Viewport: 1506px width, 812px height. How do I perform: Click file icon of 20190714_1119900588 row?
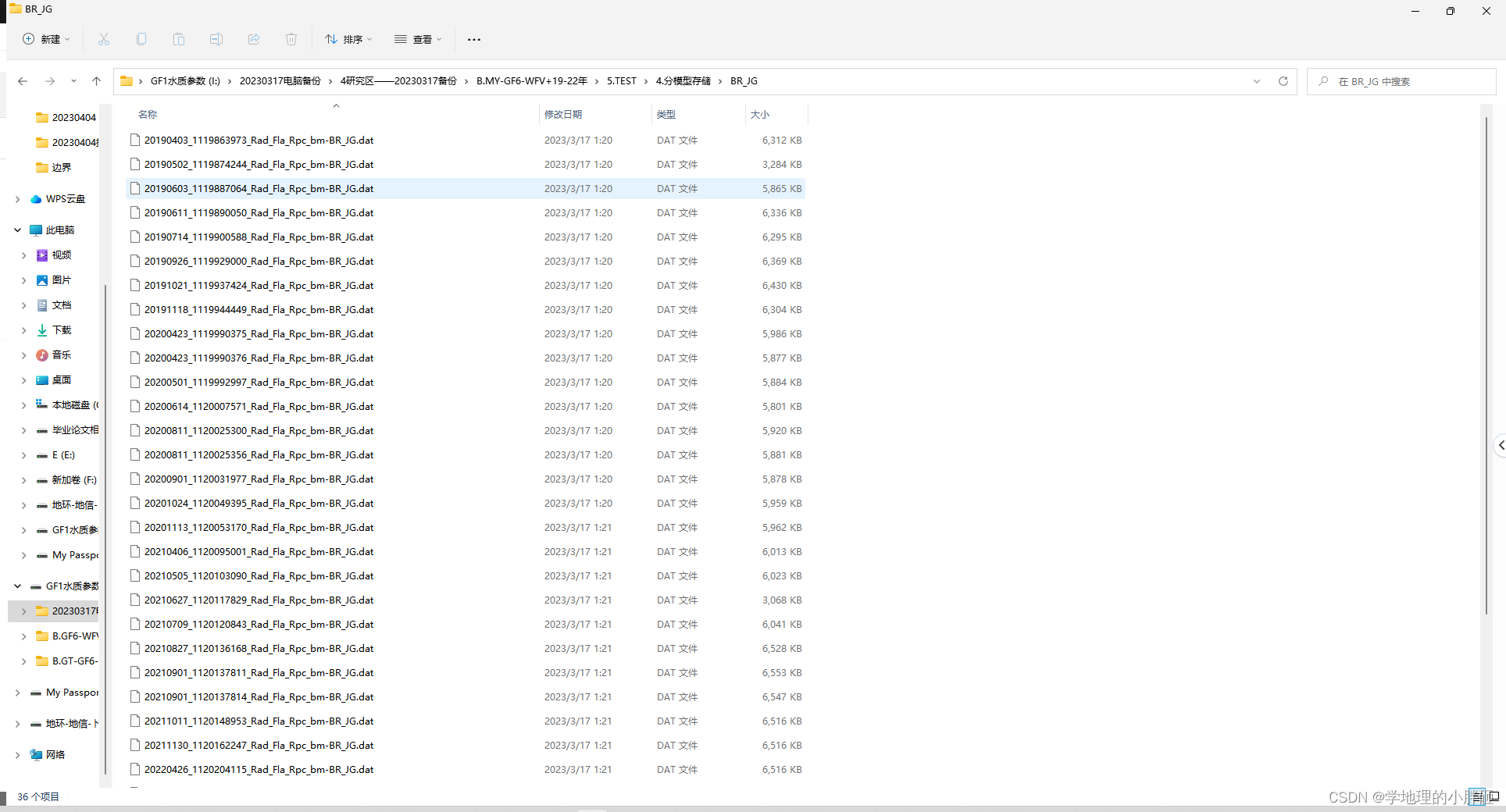click(x=135, y=237)
